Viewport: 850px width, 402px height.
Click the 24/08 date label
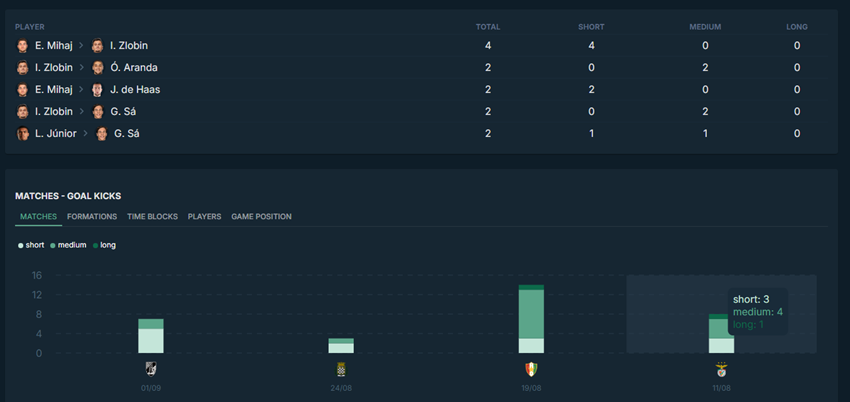pos(341,388)
